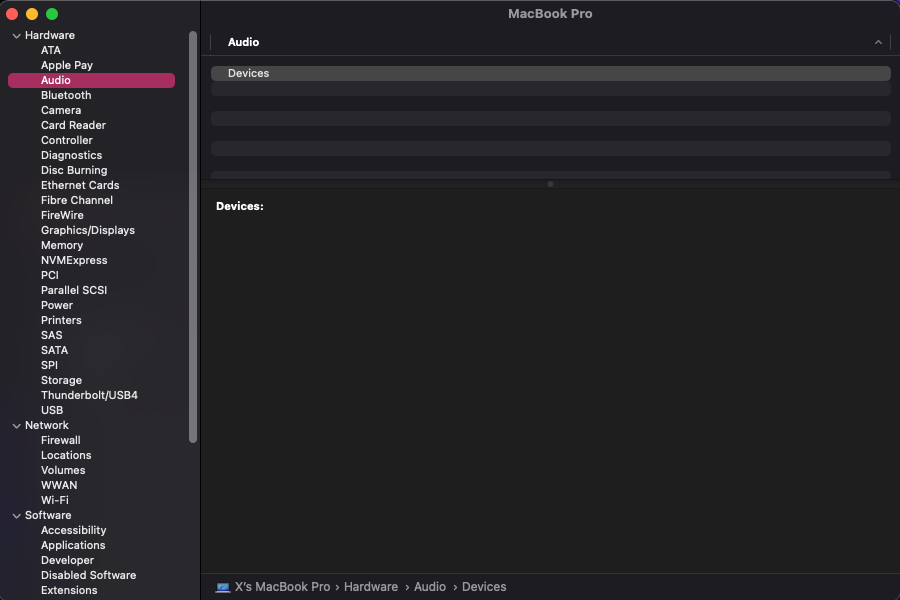Click Audio in the path bar
900x600 pixels.
pyautogui.click(x=430, y=587)
